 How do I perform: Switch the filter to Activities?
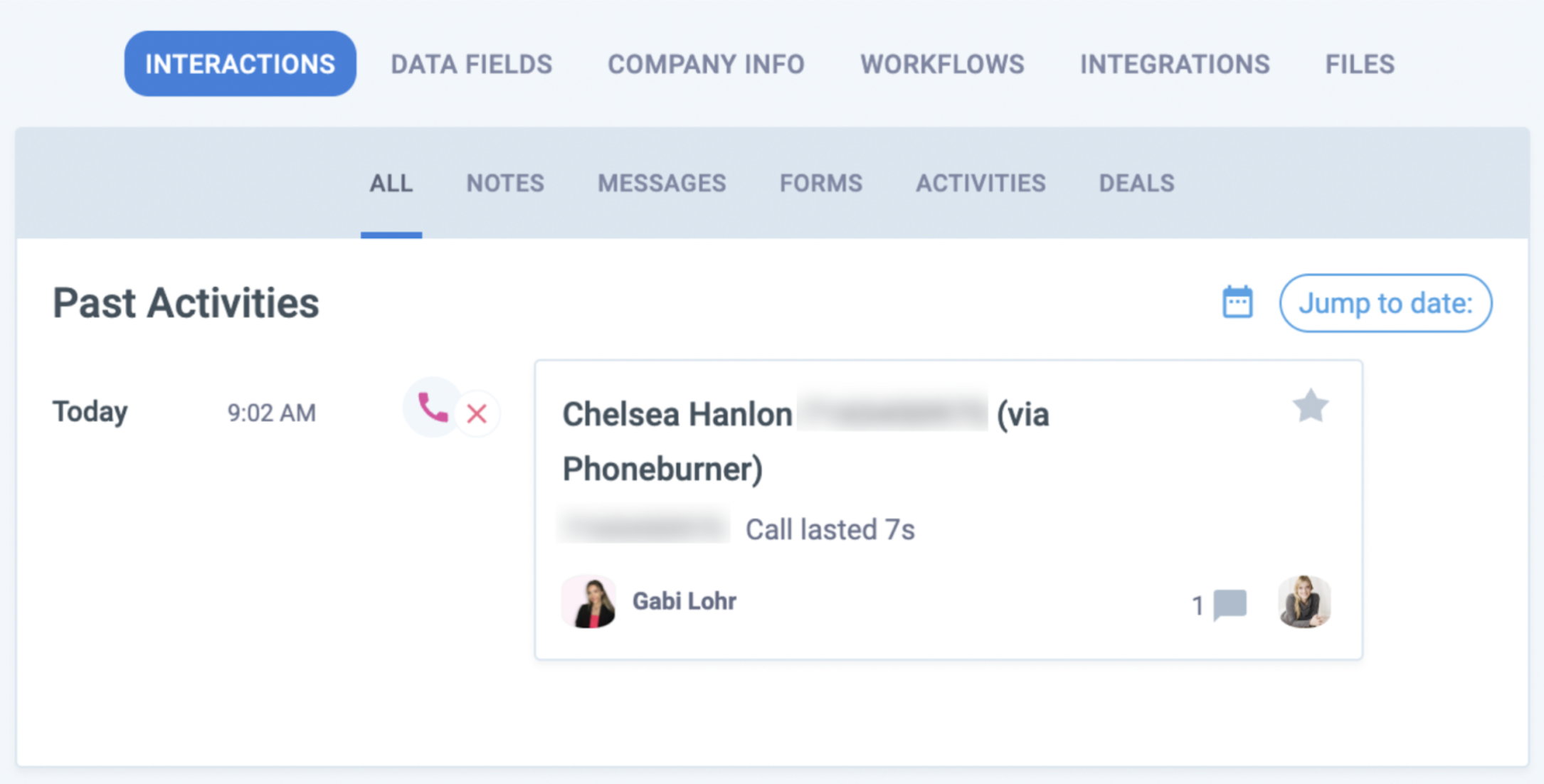click(x=980, y=184)
